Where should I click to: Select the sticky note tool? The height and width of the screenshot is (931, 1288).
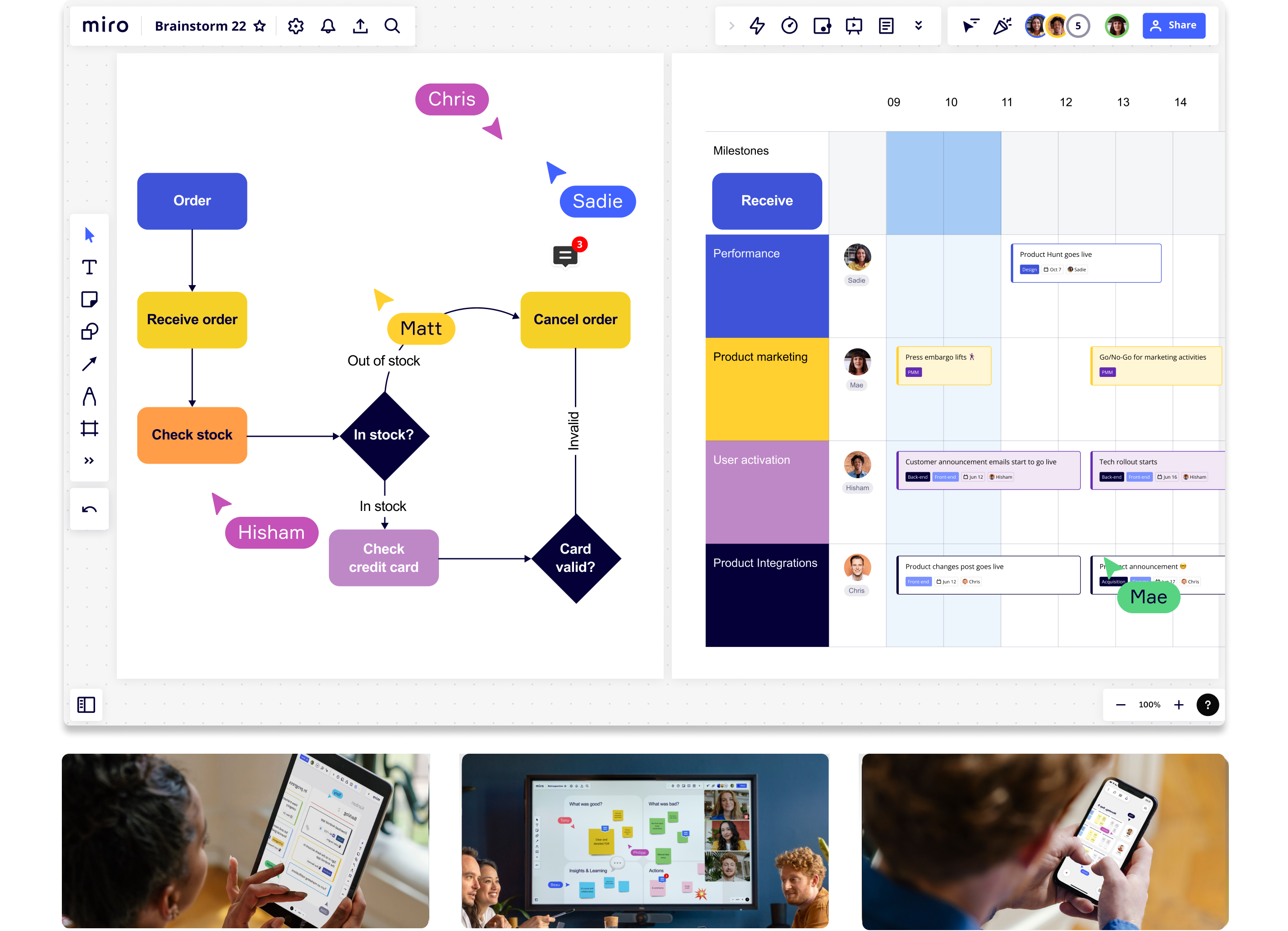[x=89, y=300]
